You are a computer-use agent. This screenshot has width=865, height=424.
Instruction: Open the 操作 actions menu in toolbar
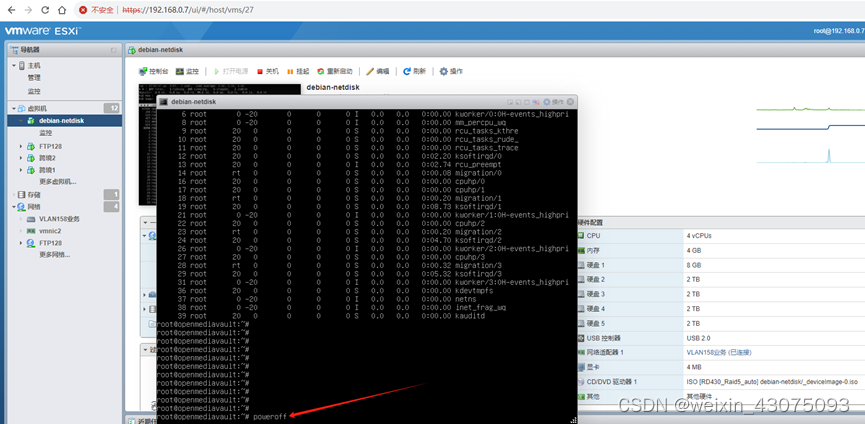451,71
